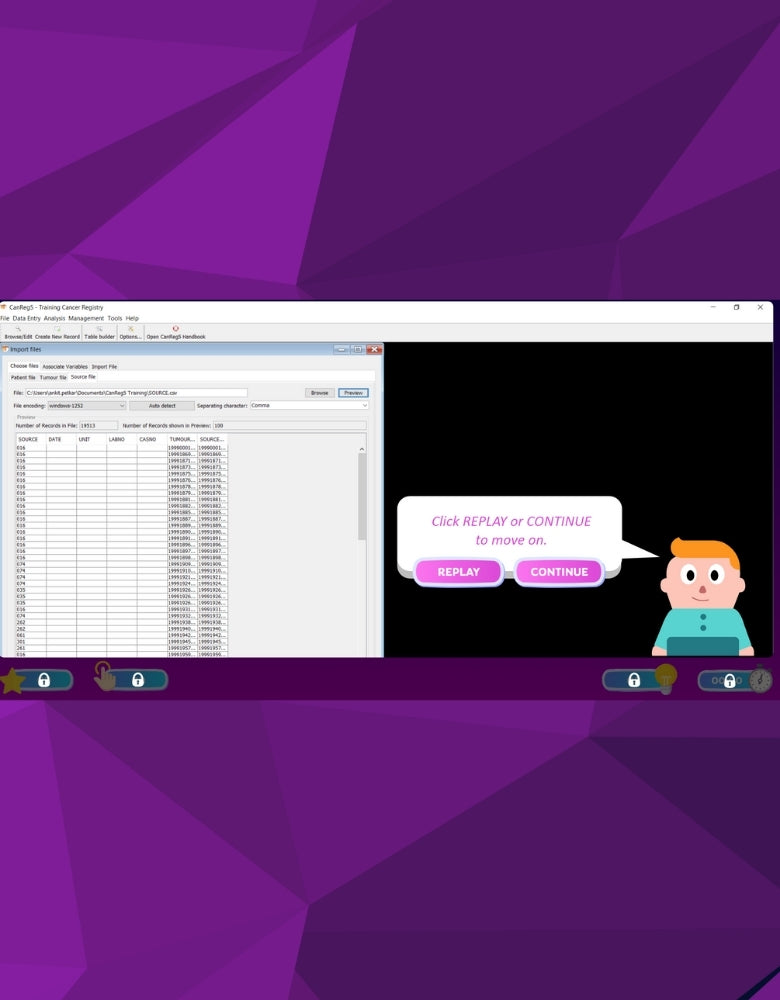
Task: Open the Analysis menu
Action: pos(54,318)
